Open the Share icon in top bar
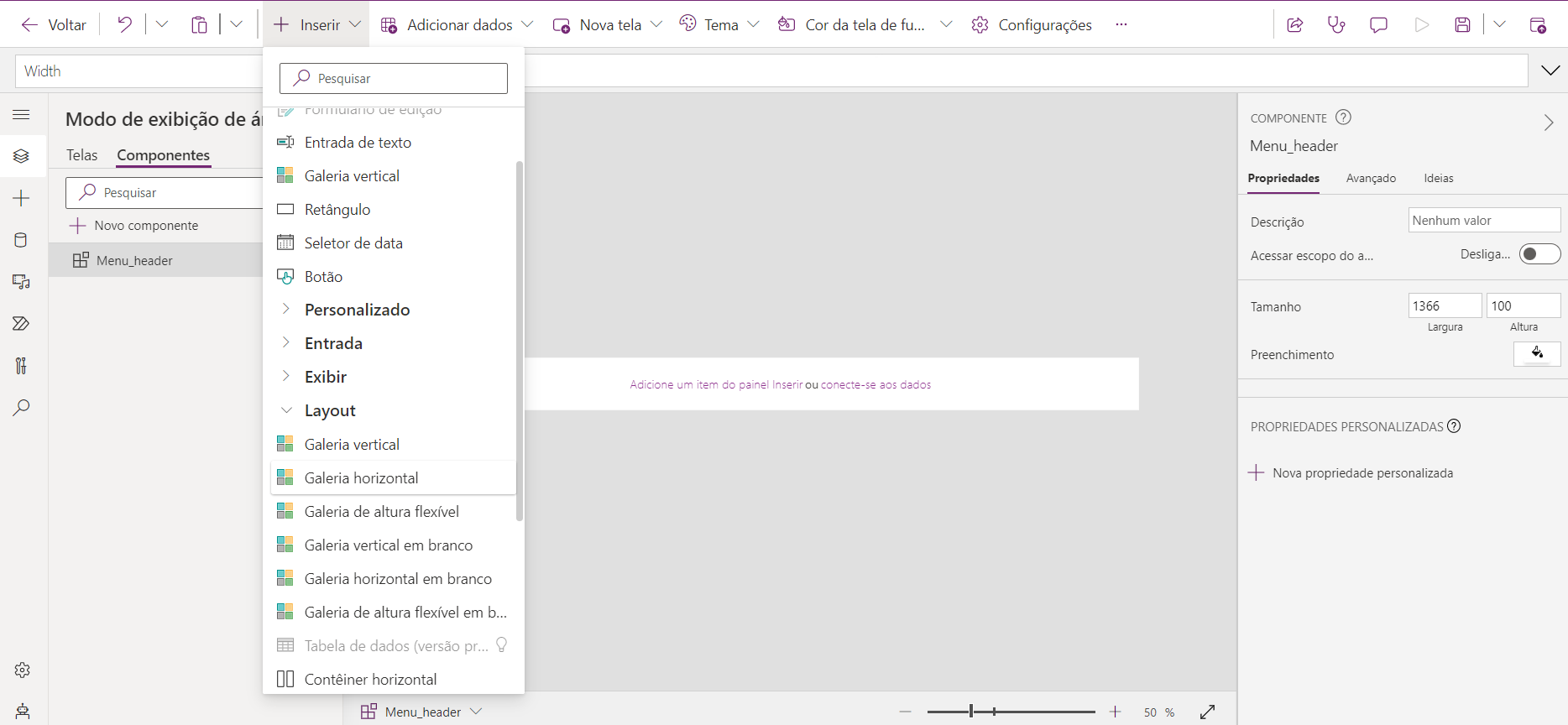 click(x=1294, y=24)
